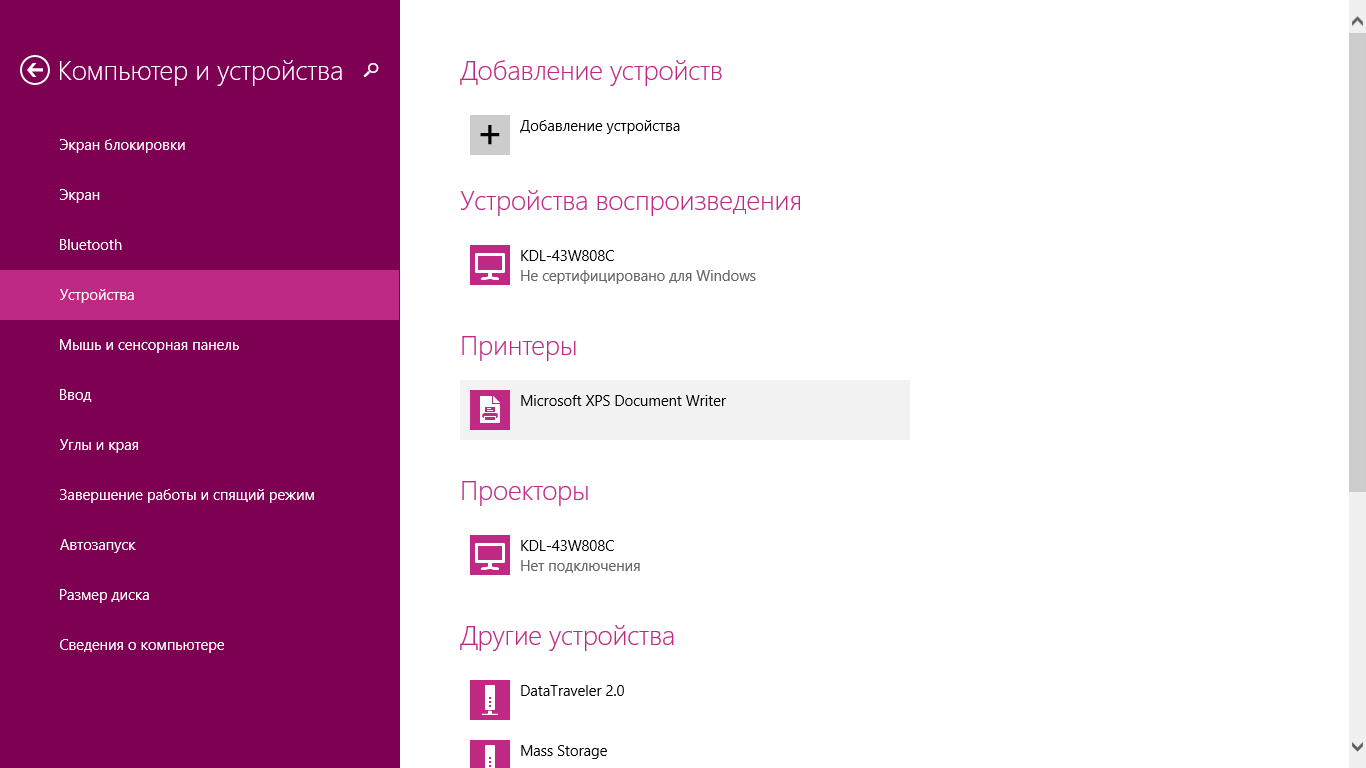Viewport: 1366px width, 768px height.
Task: Select the Автозапуск settings entry
Action: click(x=98, y=544)
